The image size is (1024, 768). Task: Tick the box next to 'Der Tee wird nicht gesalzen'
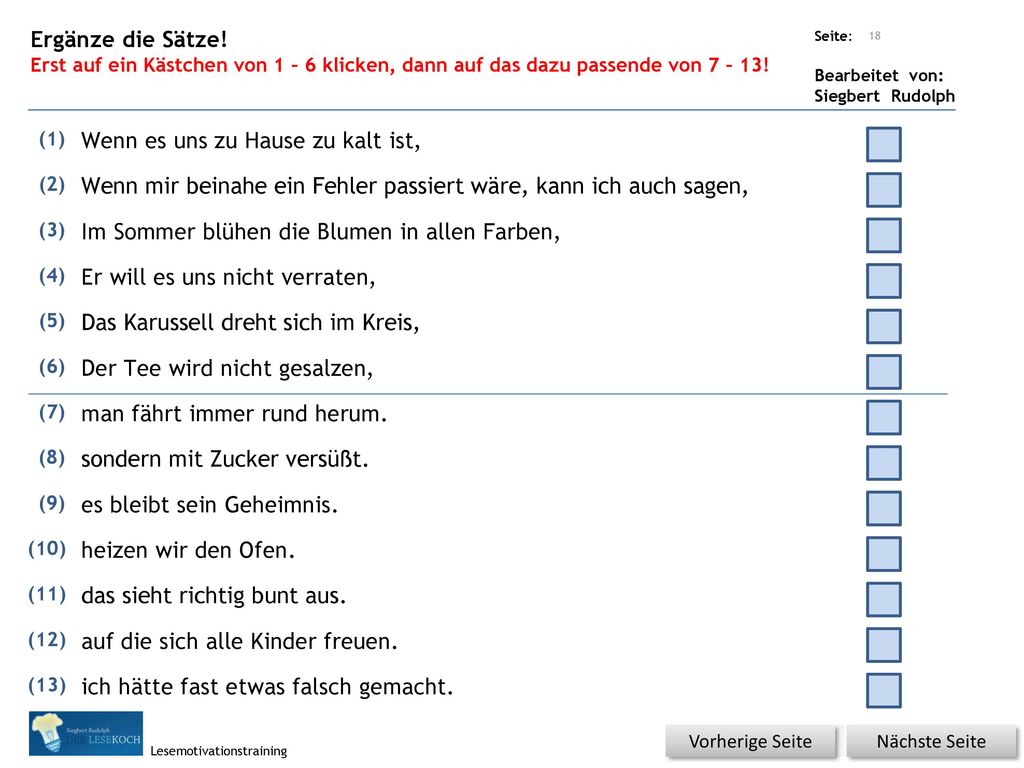884,372
